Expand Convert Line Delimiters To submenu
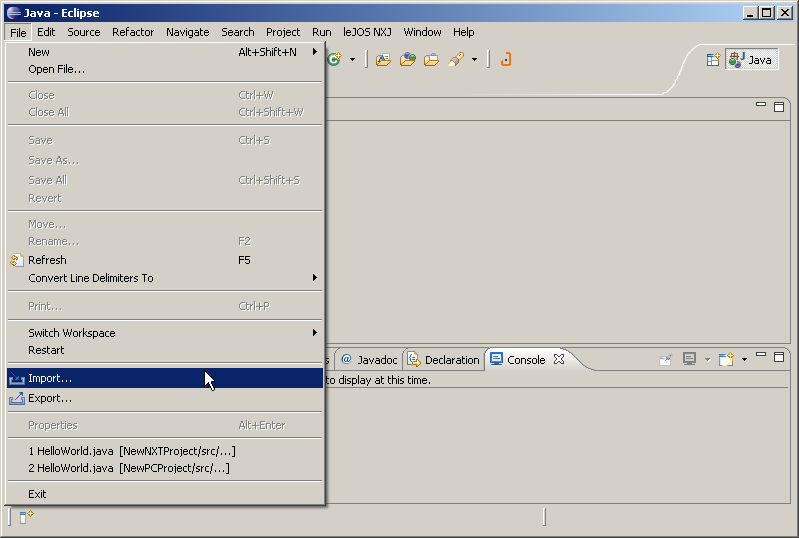Screen dimensions: 799x538 pos(165,278)
